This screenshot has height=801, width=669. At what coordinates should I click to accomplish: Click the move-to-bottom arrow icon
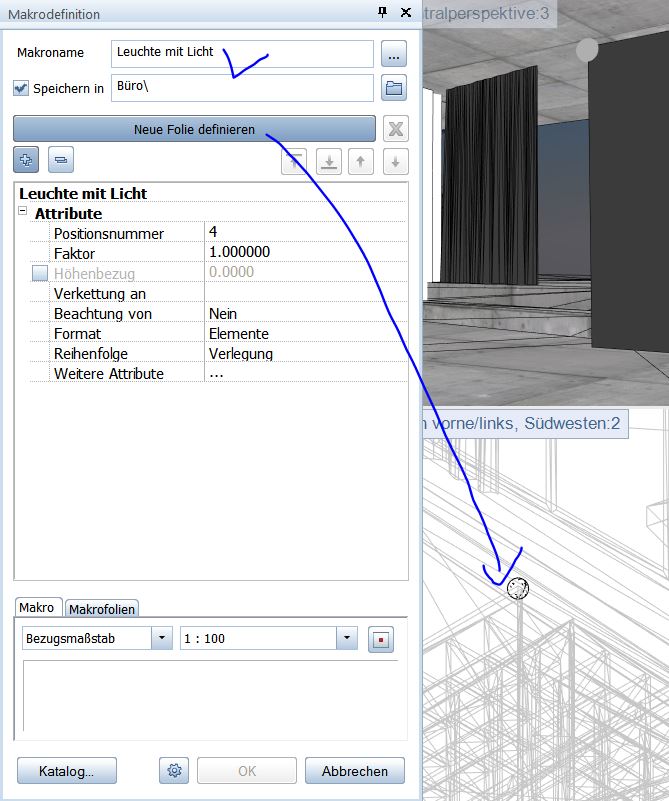pyautogui.click(x=328, y=161)
